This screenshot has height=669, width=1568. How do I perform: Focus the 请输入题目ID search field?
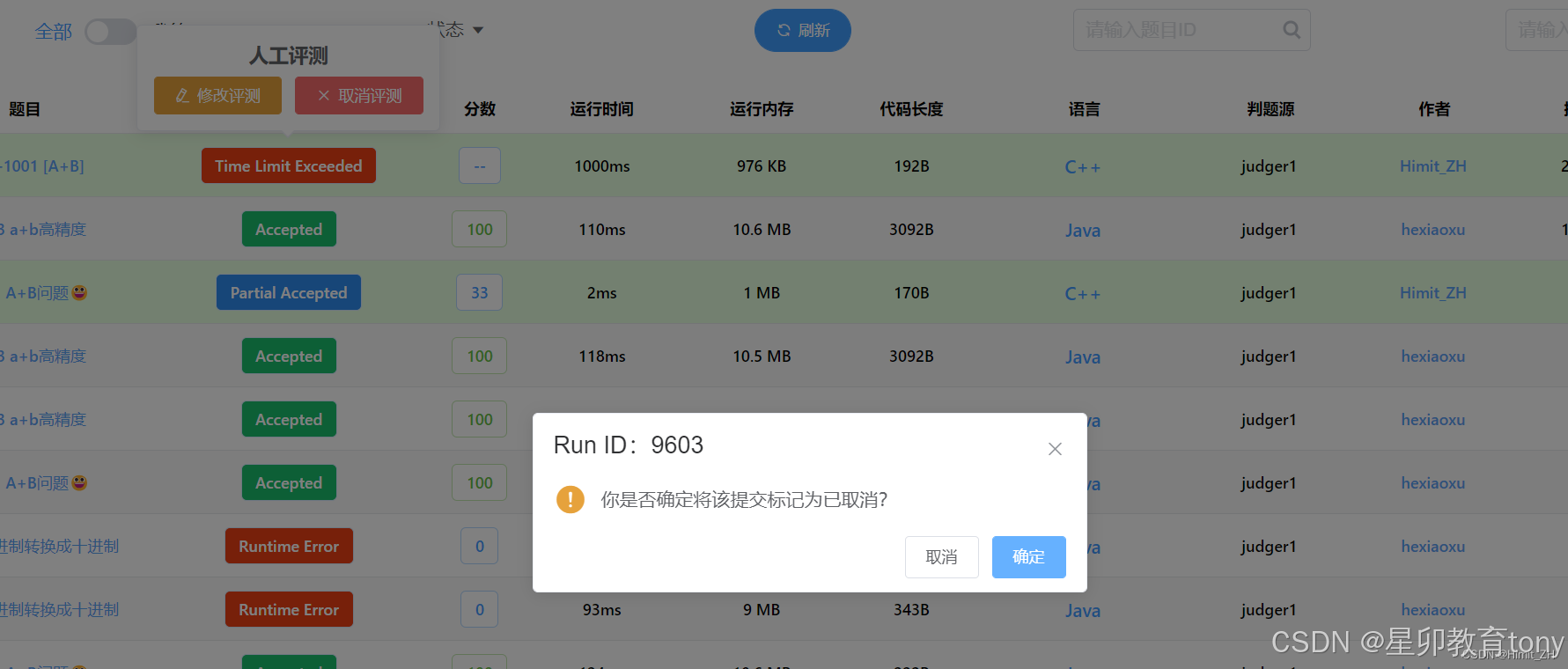click(1191, 30)
